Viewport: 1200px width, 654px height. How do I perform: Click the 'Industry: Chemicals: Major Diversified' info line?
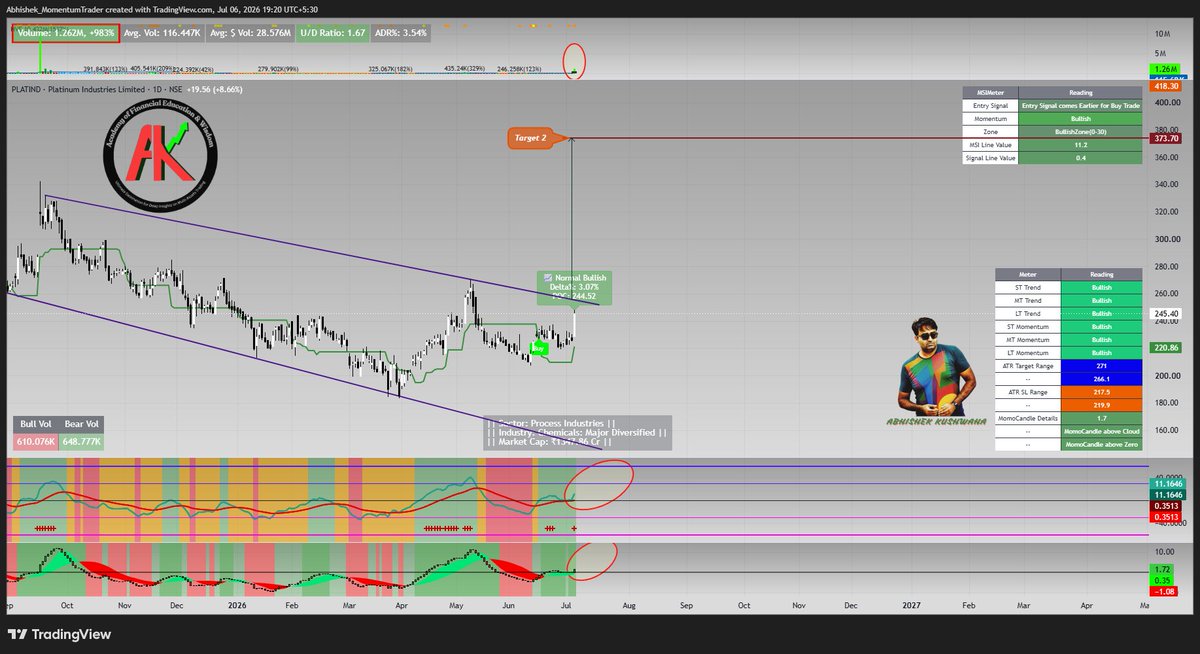(x=577, y=432)
